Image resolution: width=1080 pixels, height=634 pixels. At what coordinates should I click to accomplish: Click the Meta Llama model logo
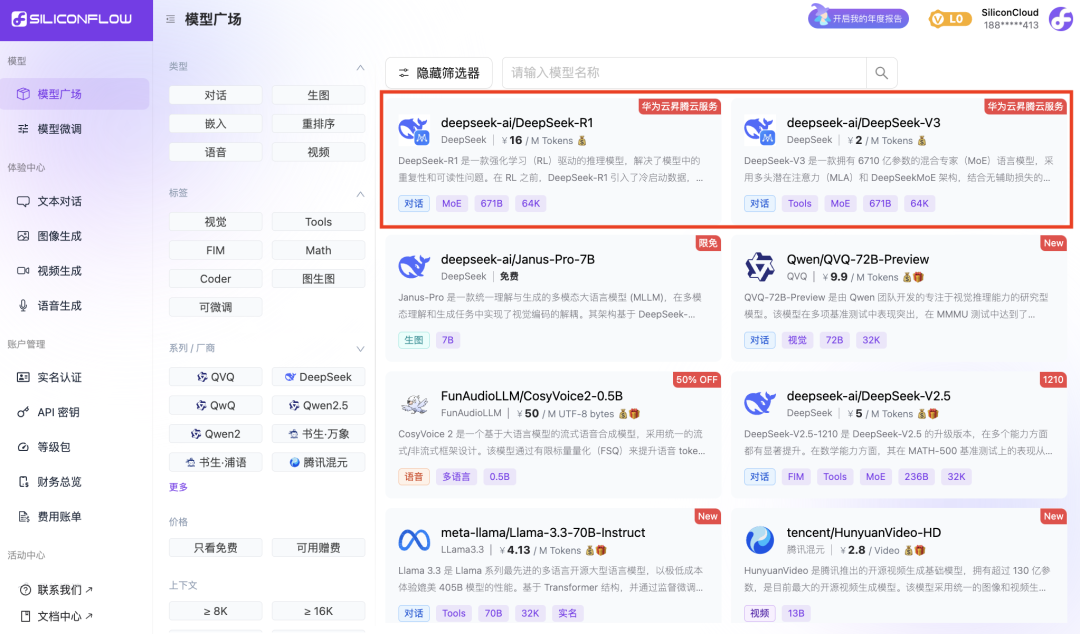coord(414,540)
